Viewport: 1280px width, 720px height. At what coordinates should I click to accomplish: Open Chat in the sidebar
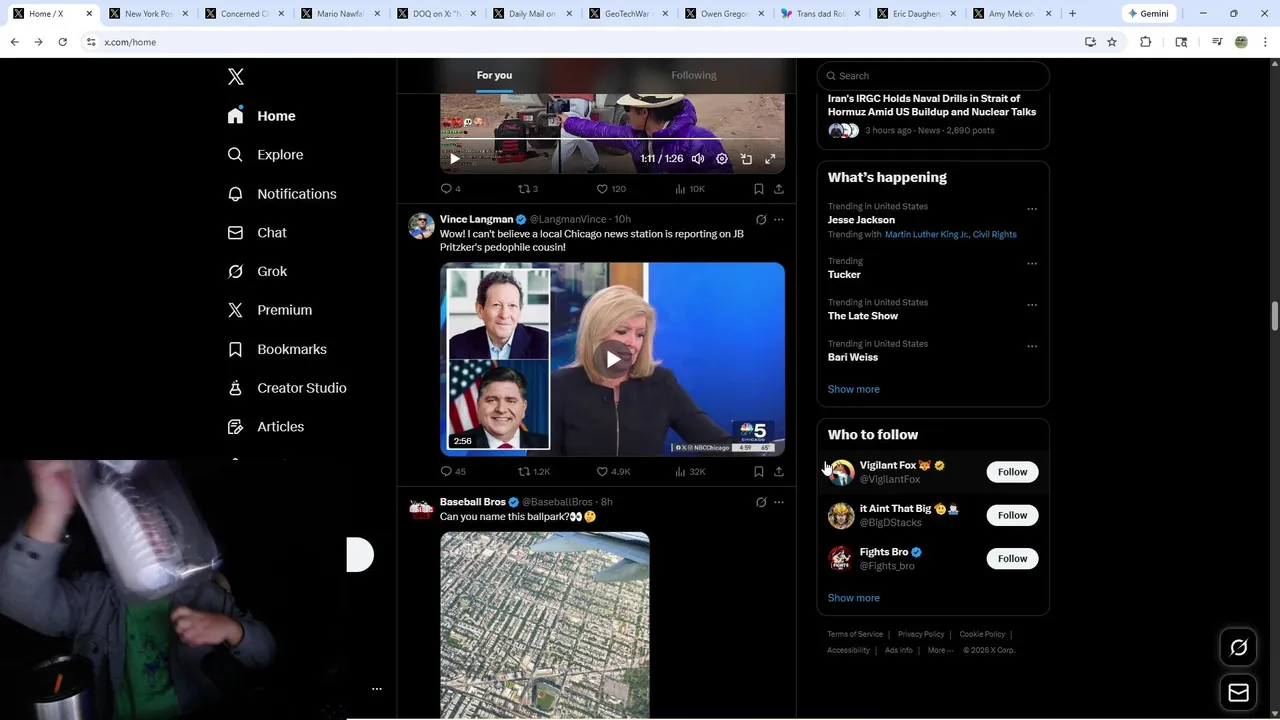[x=257, y=233]
